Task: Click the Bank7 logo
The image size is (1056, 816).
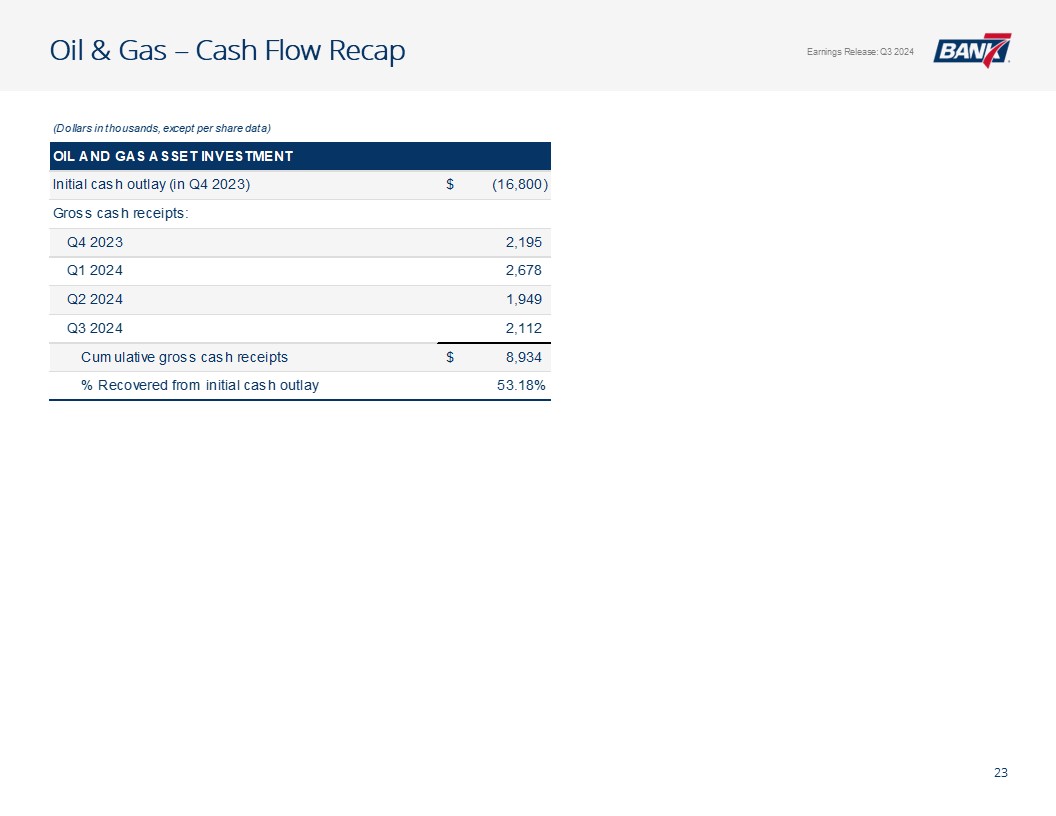Action: tap(972, 50)
